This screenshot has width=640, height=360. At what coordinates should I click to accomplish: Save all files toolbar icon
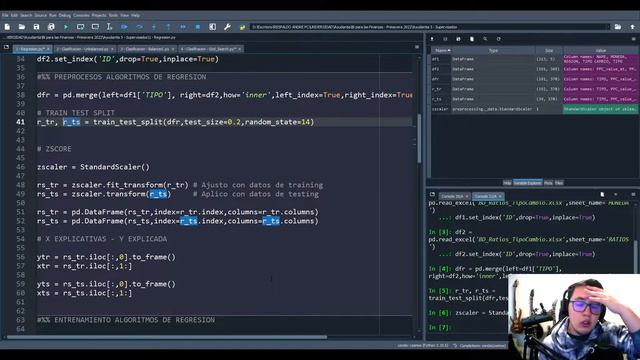(x=51, y=27)
